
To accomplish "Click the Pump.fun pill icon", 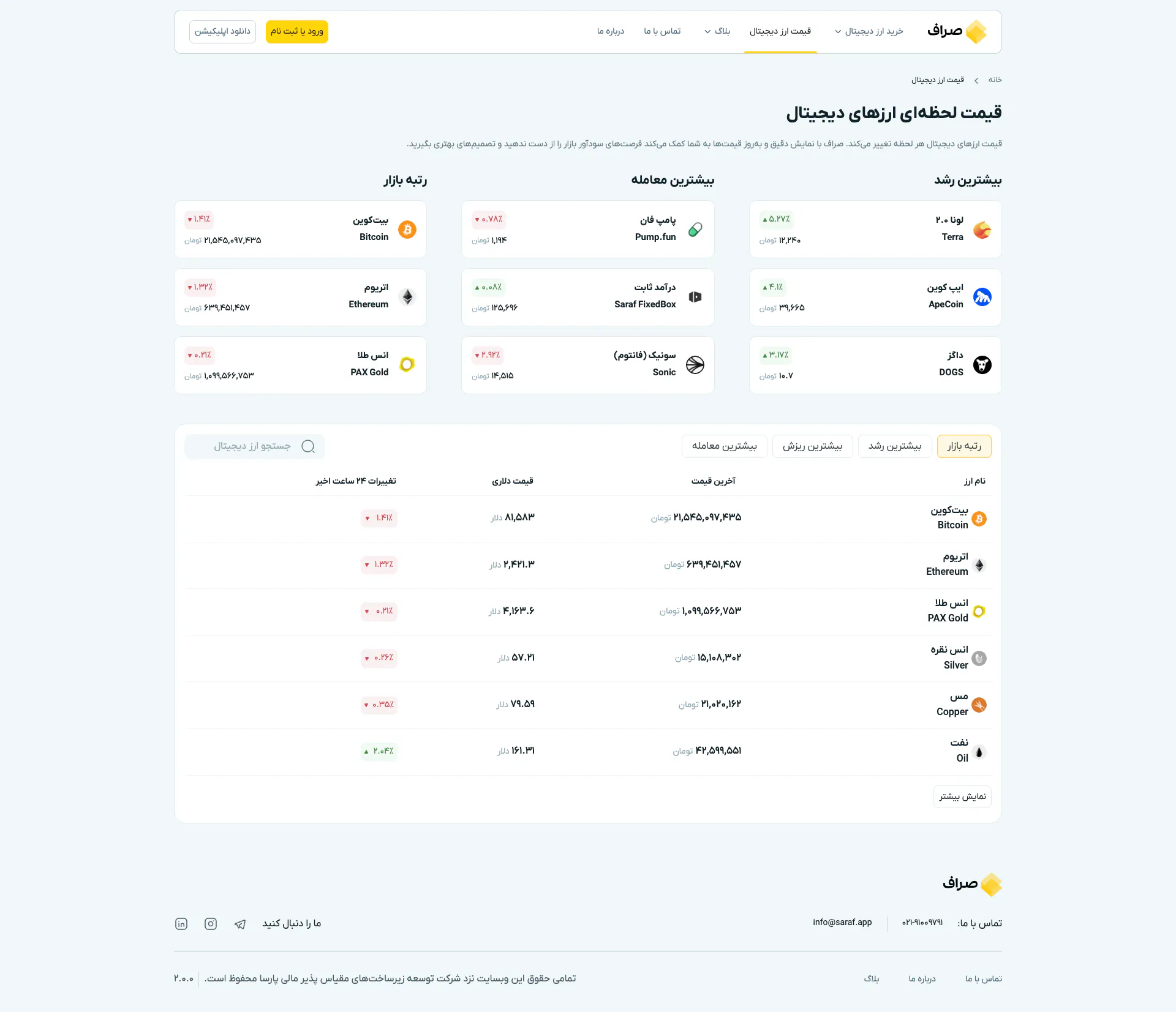I will point(695,230).
